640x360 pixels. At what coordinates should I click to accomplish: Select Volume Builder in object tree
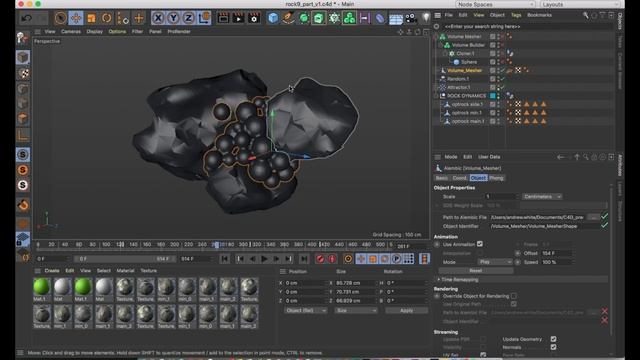468,45
